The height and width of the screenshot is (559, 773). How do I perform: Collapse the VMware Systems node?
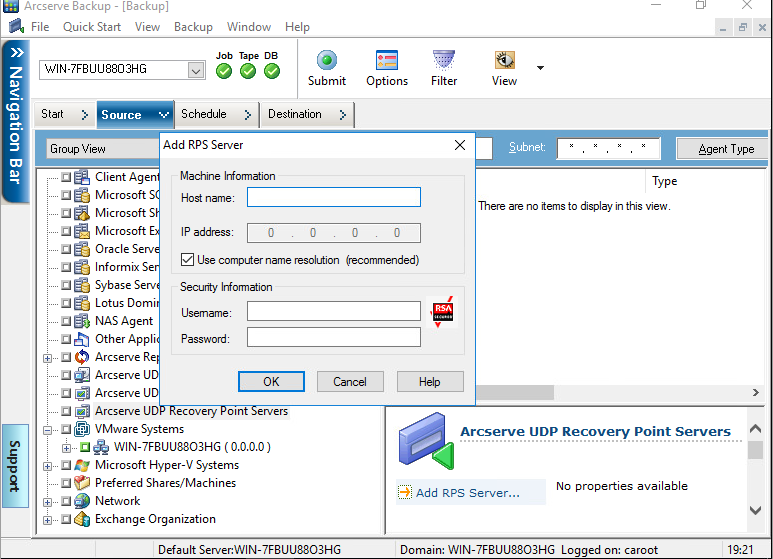click(x=47, y=430)
